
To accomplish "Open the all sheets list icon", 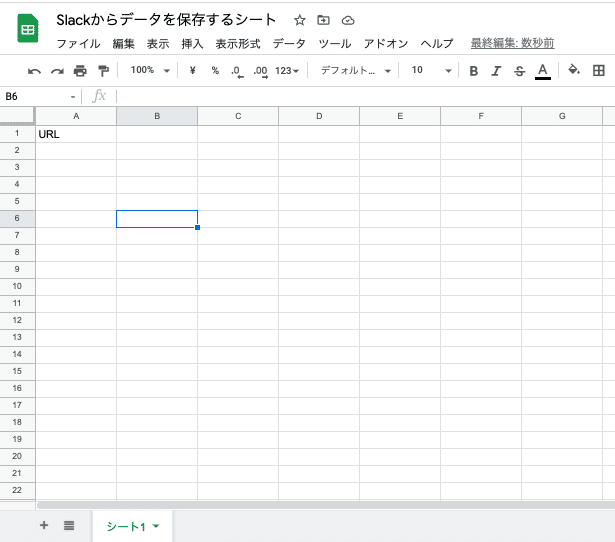I will (69, 526).
